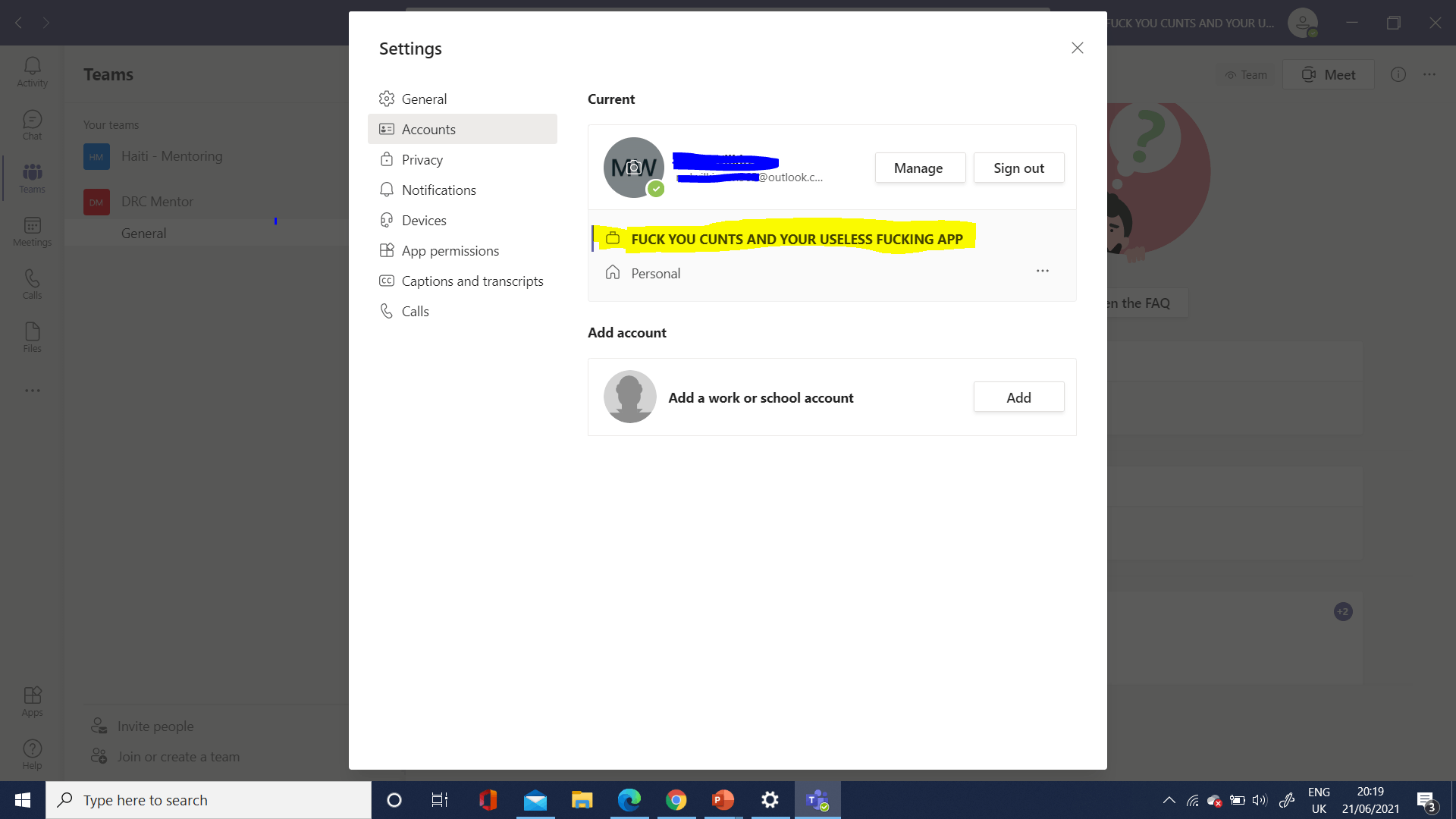Open Windows Start menu
The width and height of the screenshot is (1456, 819).
(23, 800)
